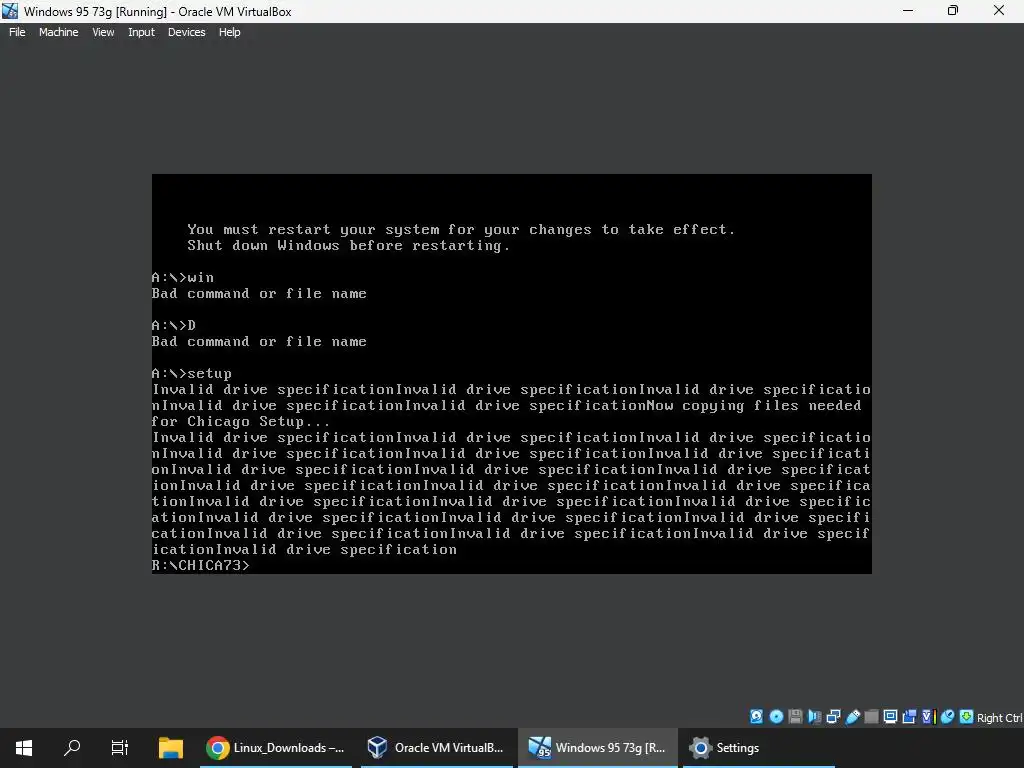Click the USB devices status icon

point(853,716)
